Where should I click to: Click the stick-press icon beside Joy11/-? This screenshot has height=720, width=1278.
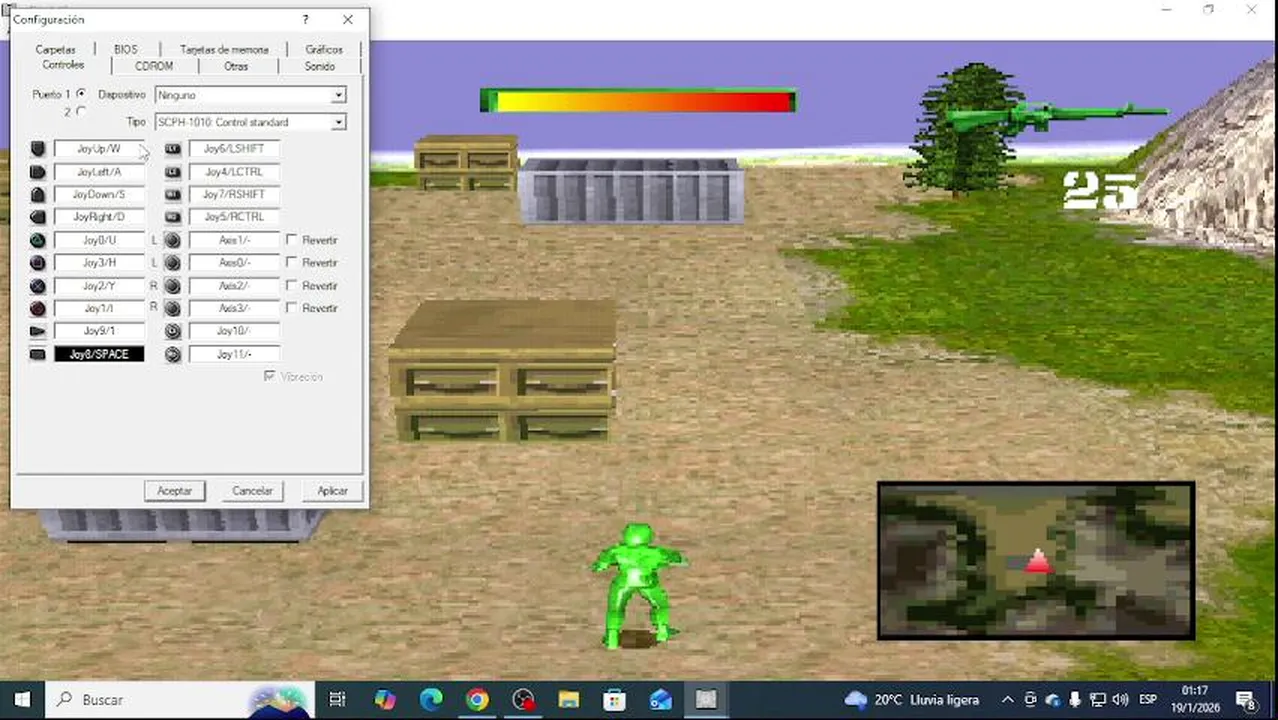click(173, 354)
